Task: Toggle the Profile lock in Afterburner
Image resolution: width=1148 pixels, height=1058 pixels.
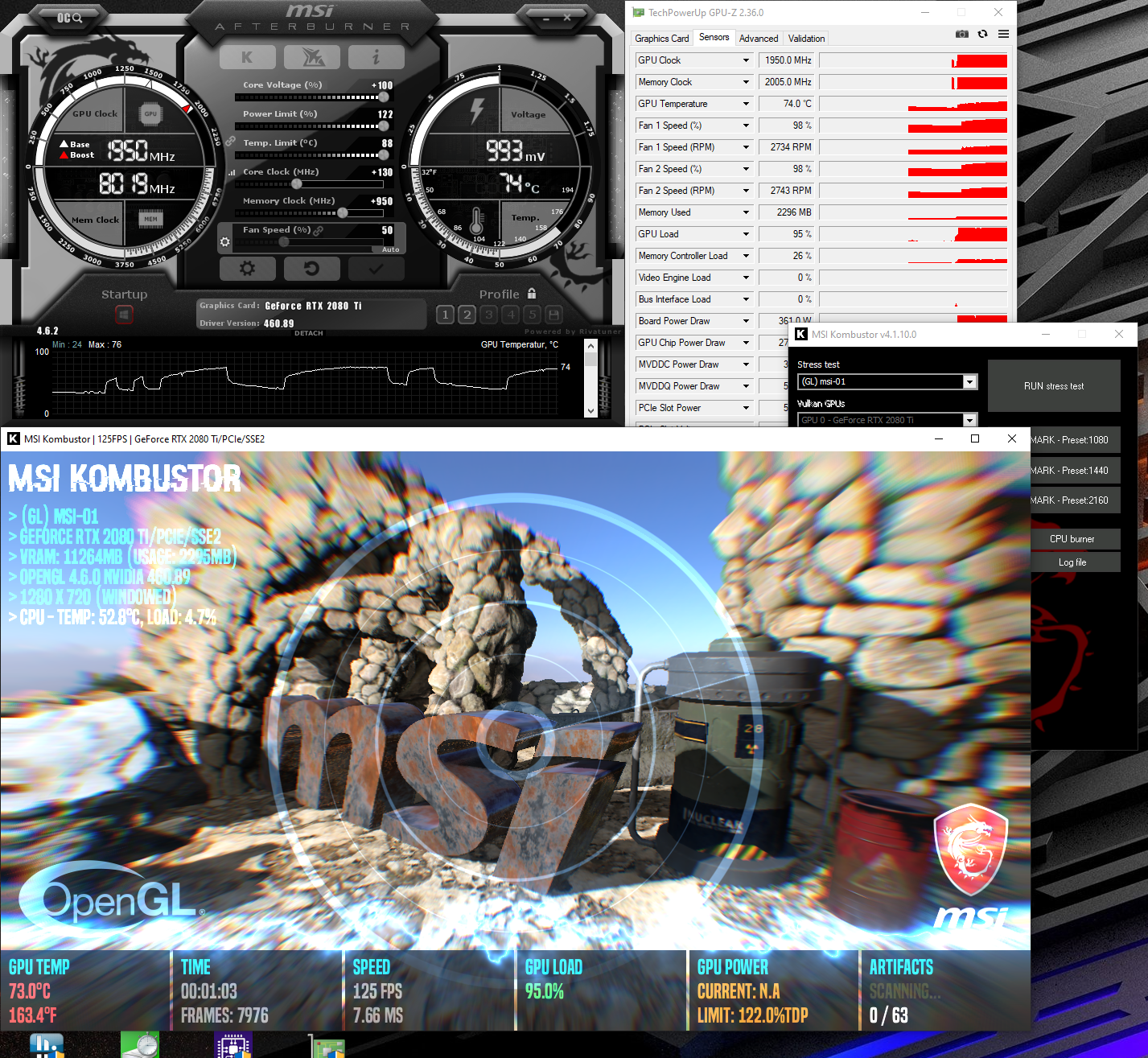Action: coord(532,294)
